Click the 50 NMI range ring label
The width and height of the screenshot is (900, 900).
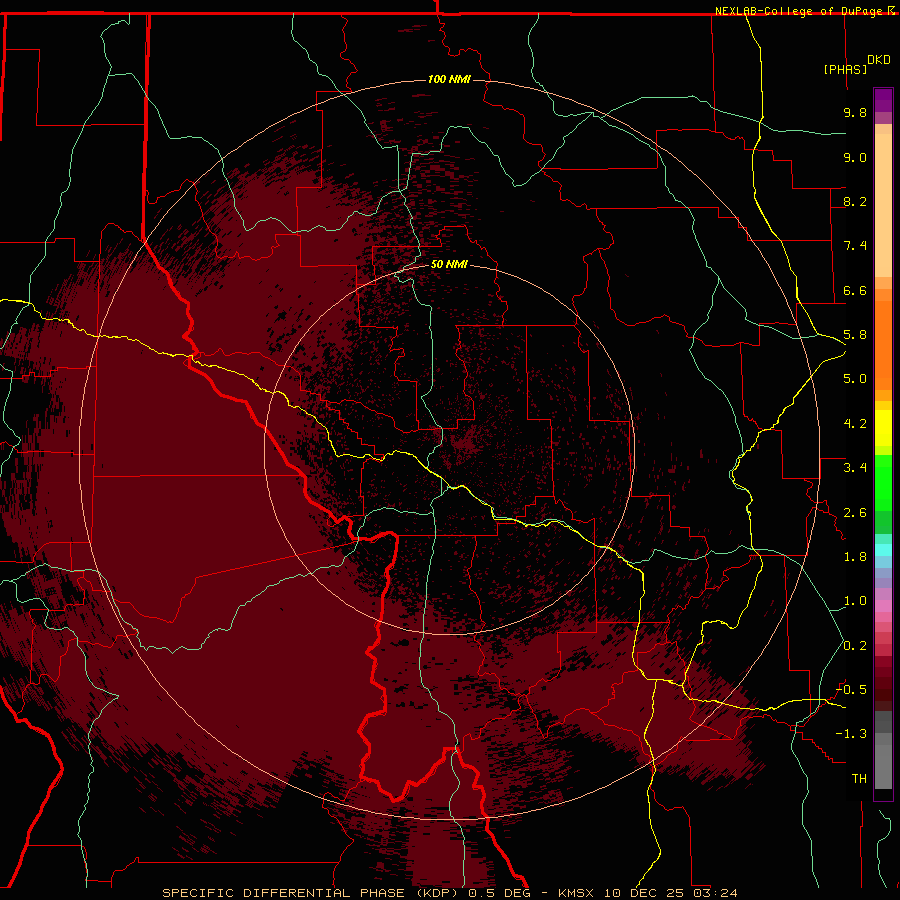tap(449, 264)
